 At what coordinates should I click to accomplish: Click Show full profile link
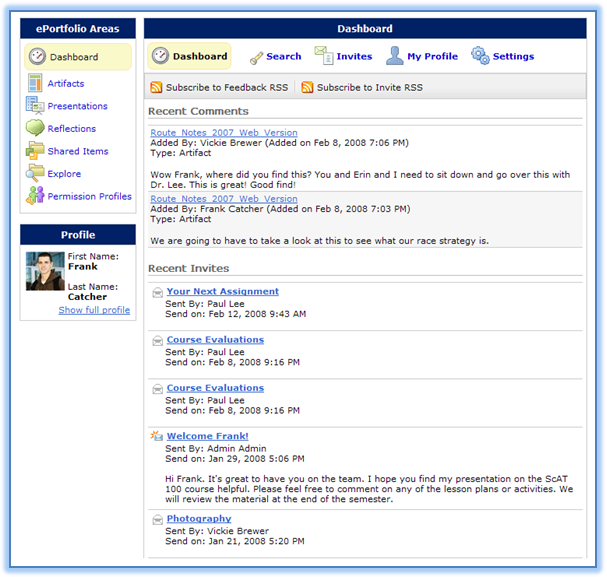point(94,310)
